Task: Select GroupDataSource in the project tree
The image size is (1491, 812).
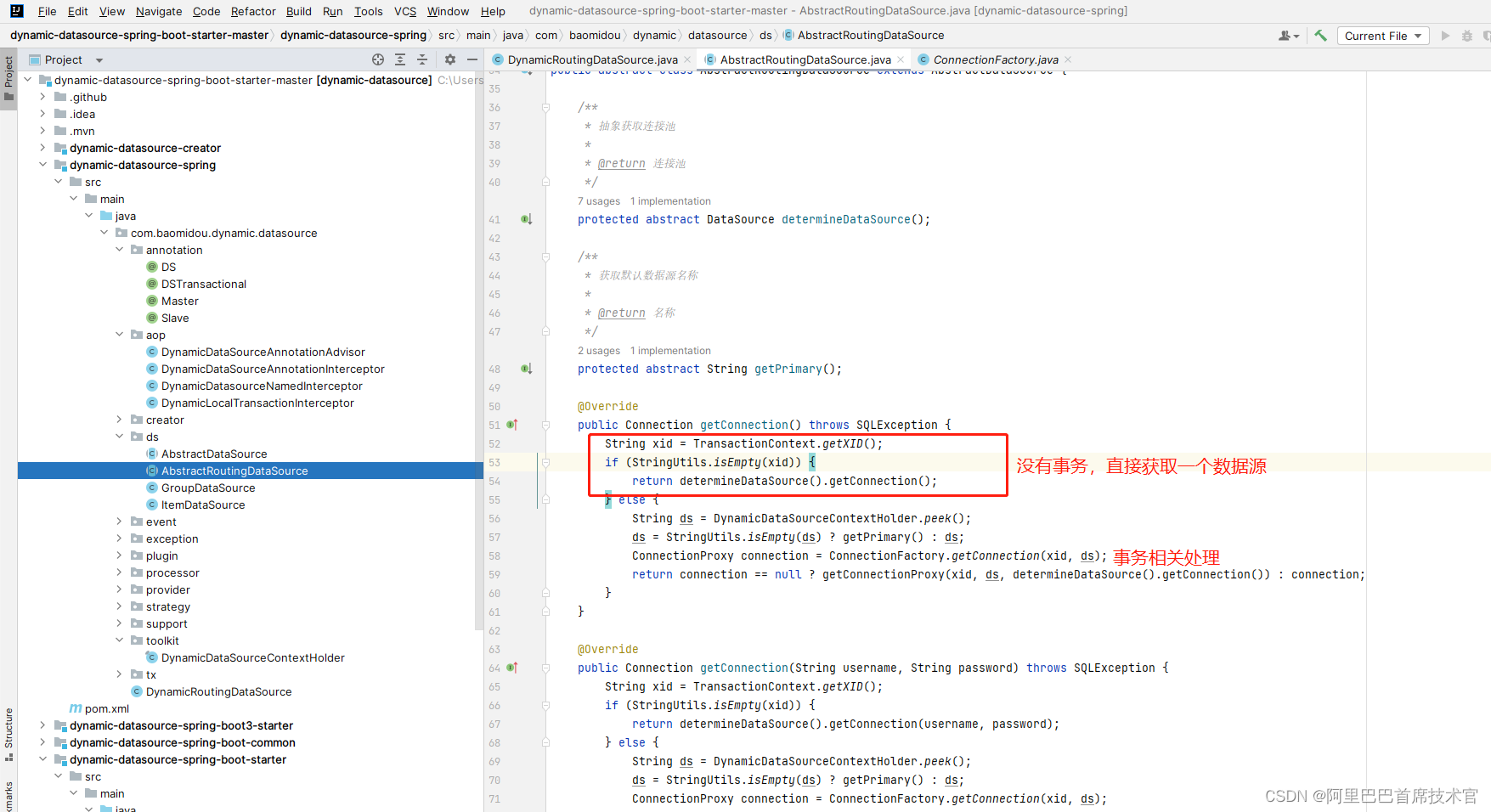Action: (208, 488)
